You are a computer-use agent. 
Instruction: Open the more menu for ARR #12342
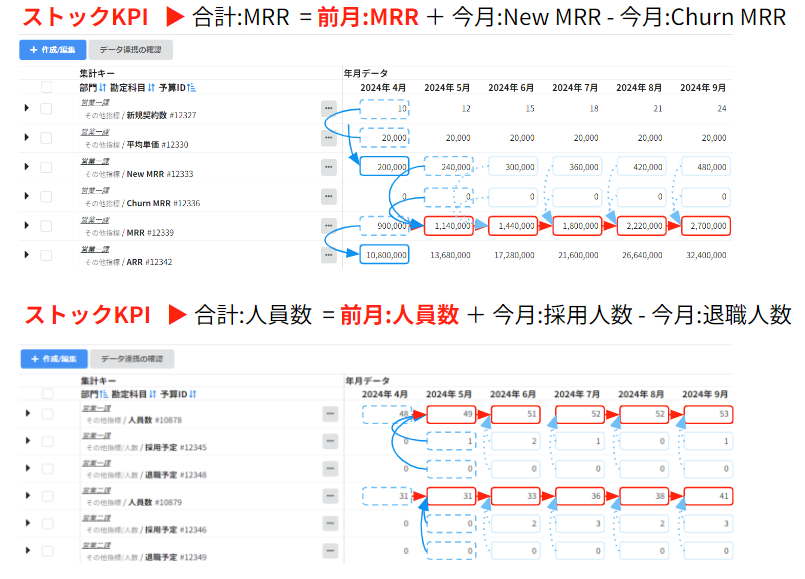(329, 255)
